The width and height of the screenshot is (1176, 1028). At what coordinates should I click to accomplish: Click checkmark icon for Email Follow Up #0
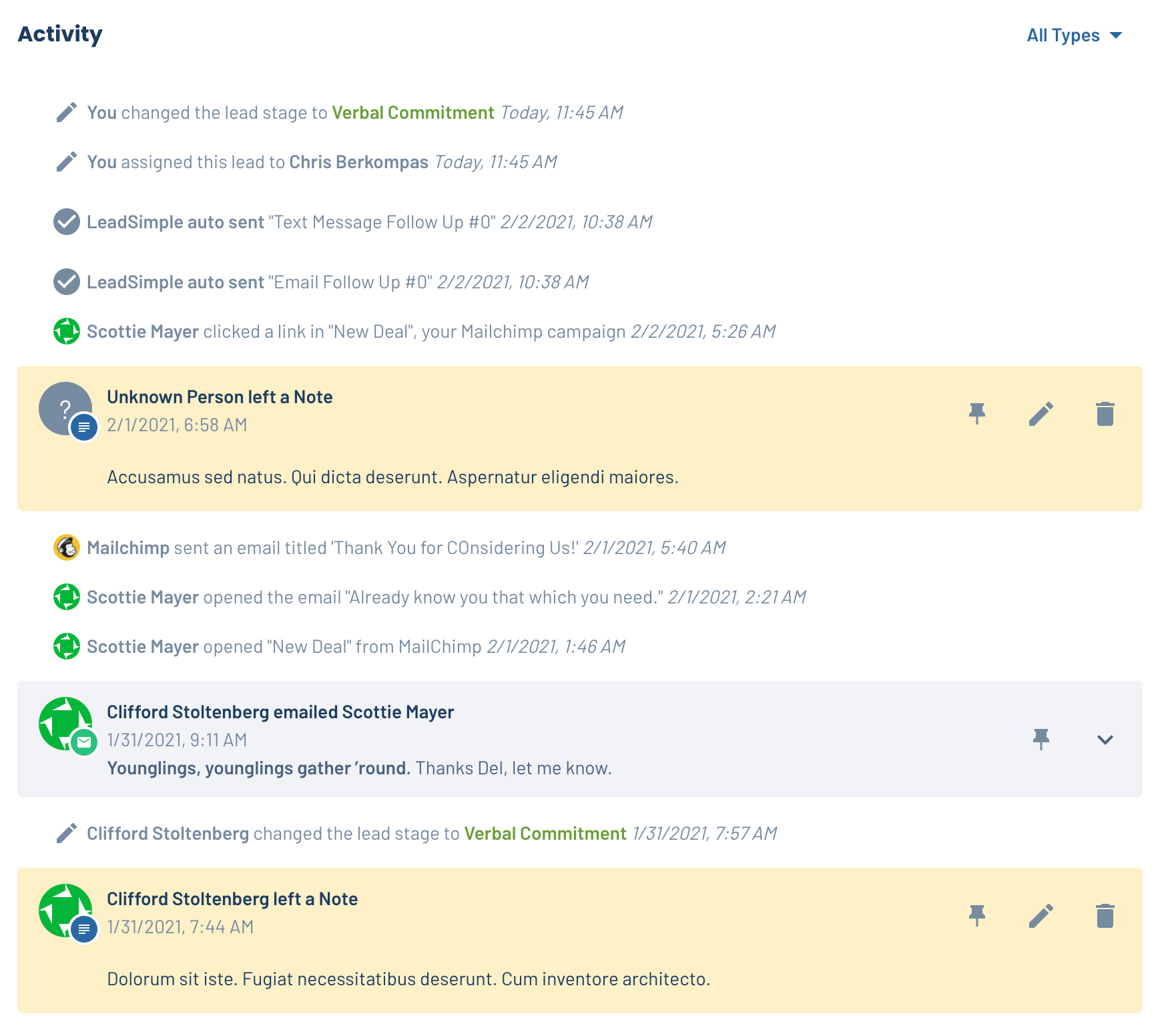67,282
